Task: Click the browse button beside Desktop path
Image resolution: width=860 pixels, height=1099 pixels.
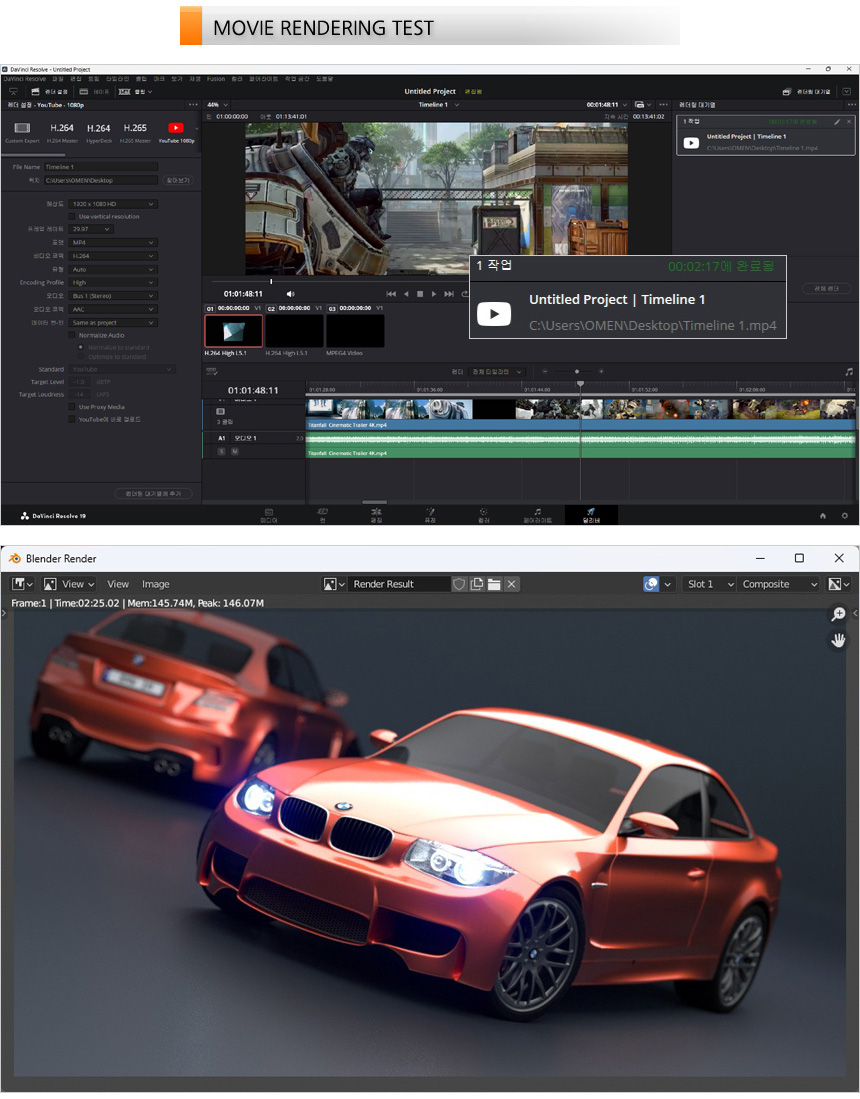Action: coord(177,181)
